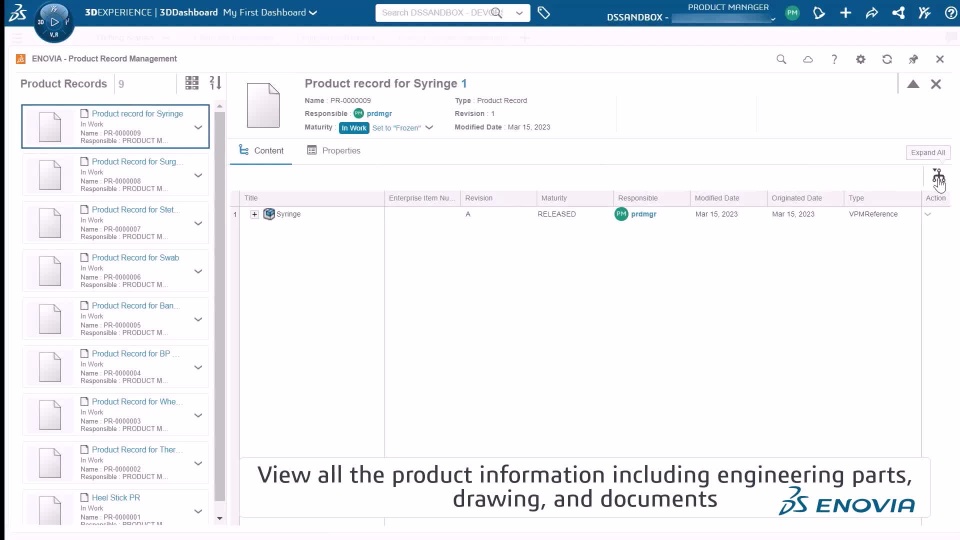Open the maturity state dropdown arrow
960x540 pixels.
[429, 128]
